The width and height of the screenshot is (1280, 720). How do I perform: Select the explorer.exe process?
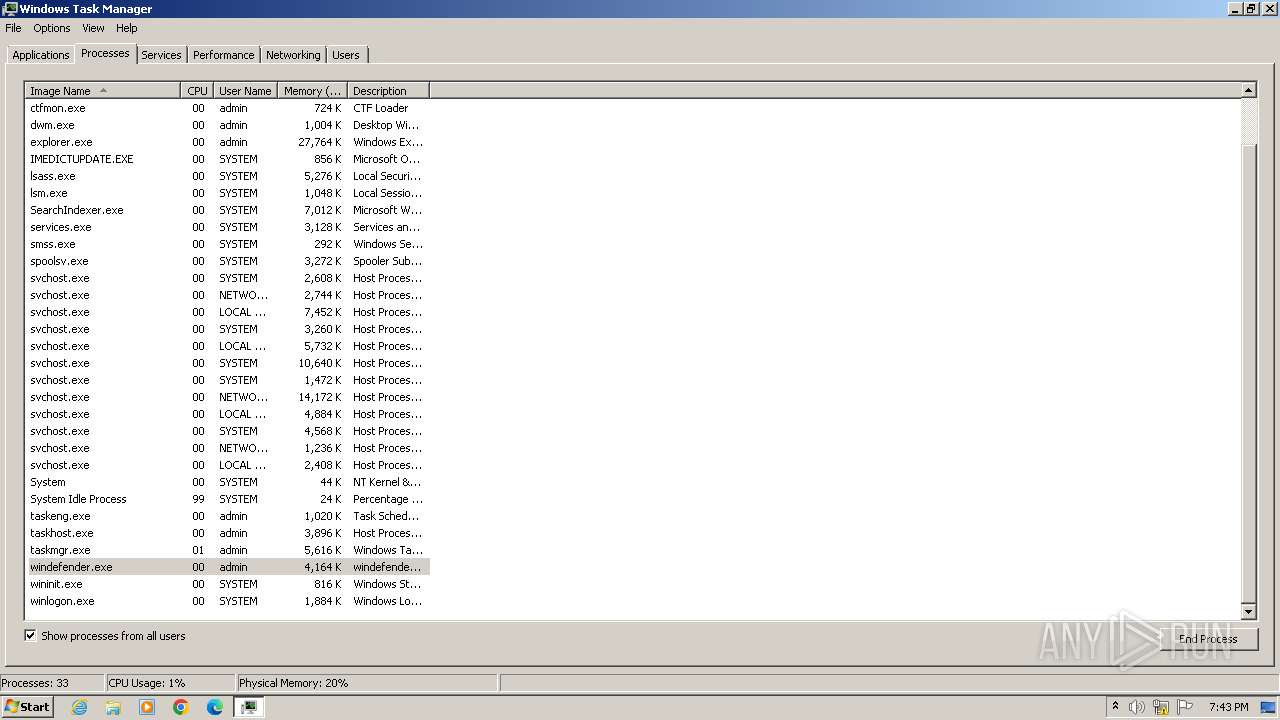(x=227, y=142)
